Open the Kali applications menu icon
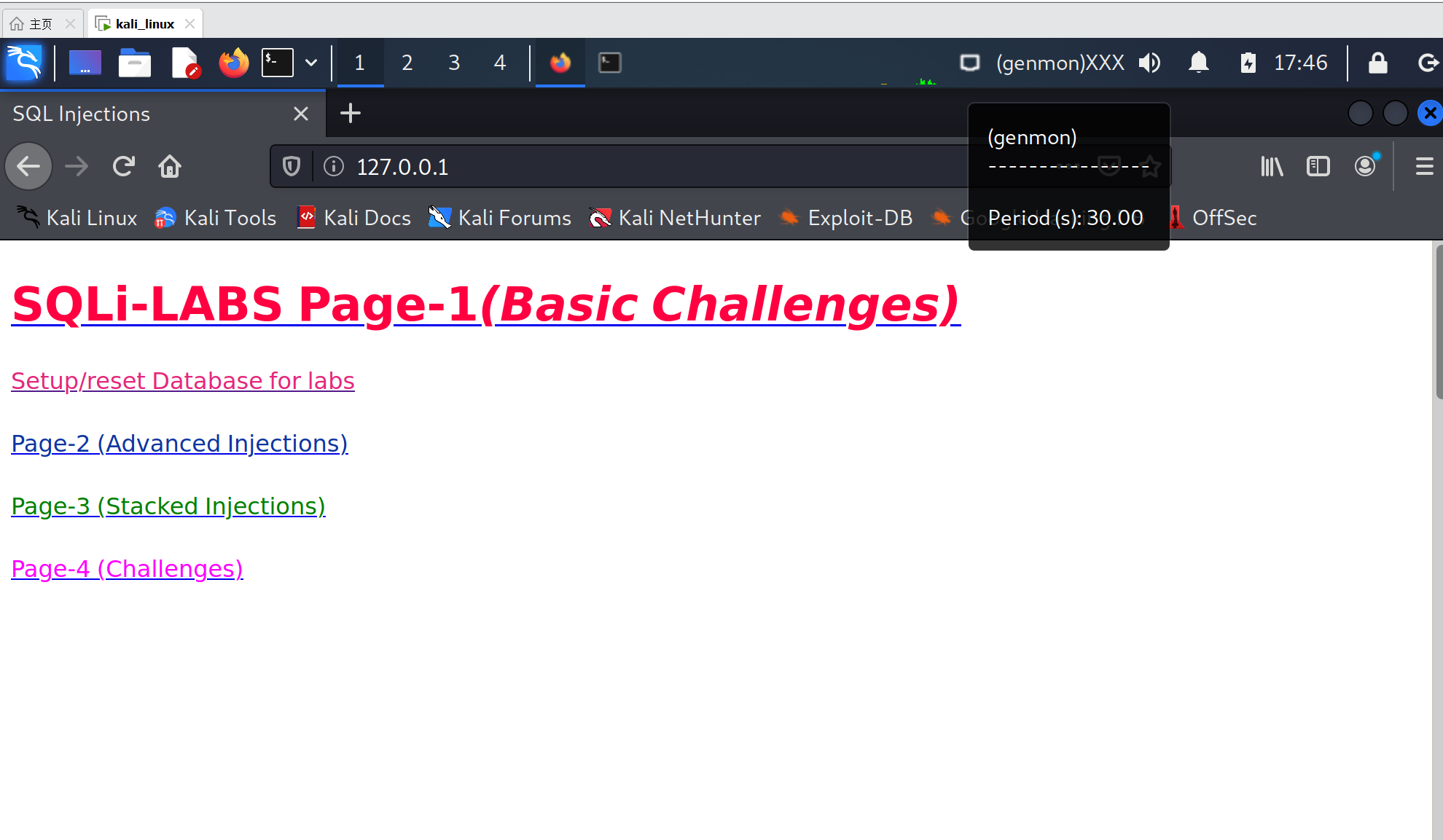The height and width of the screenshot is (840, 1443). coord(24,63)
